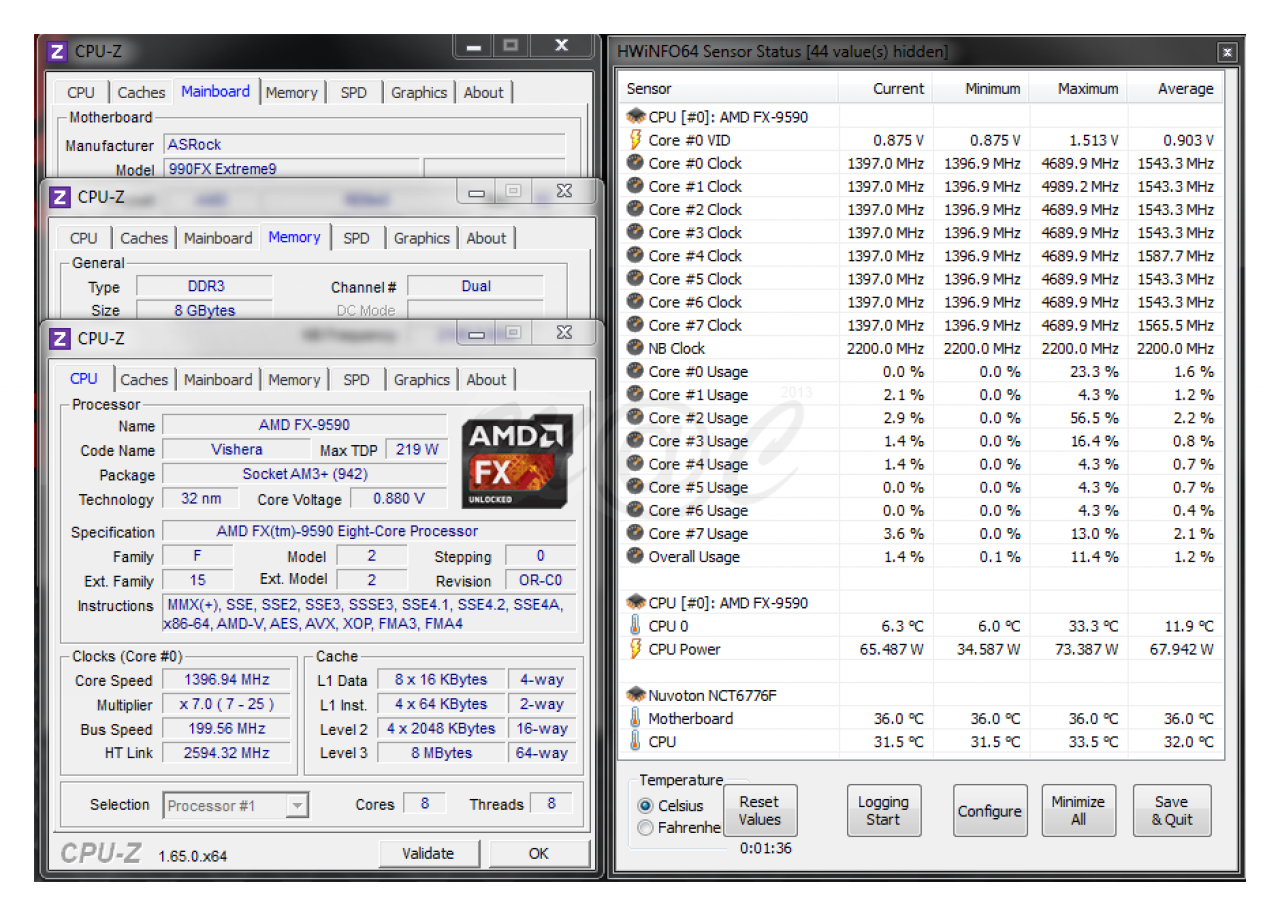The height and width of the screenshot is (916, 1280).
Task: Click the 4989.2 MHz maximum clock value
Action: [x=1082, y=186]
